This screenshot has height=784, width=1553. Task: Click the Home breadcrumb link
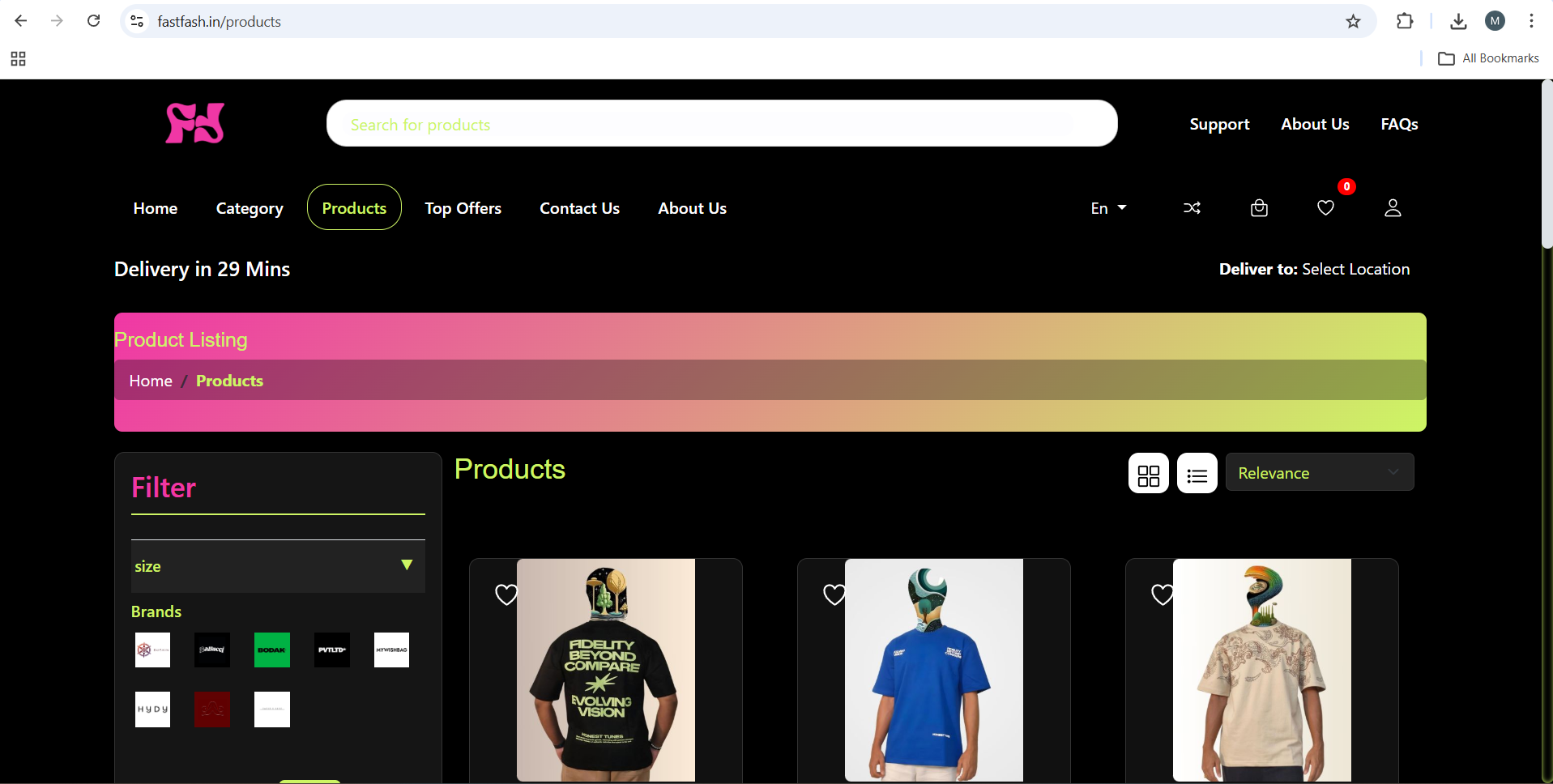(x=151, y=381)
